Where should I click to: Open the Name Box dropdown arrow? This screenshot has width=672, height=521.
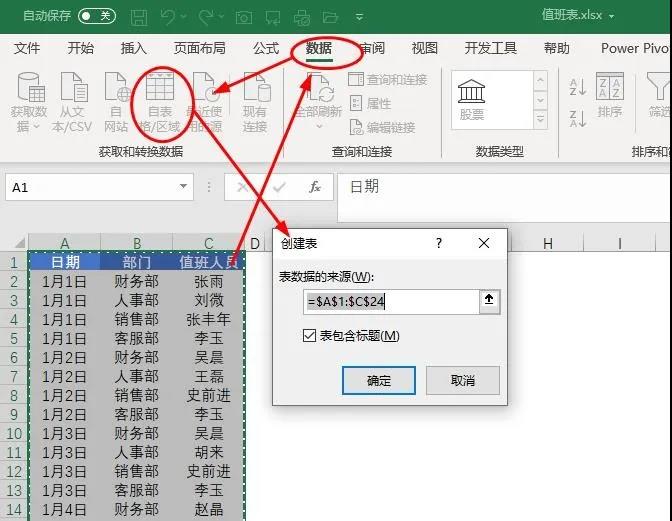point(183,186)
